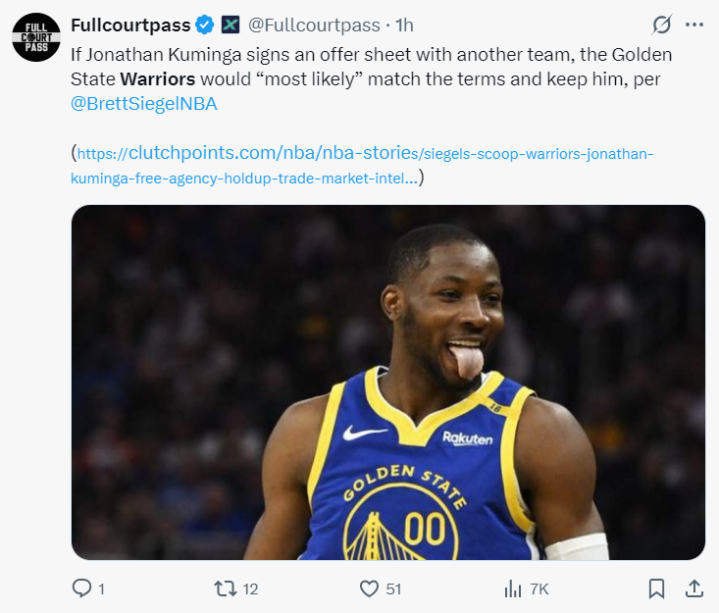Open the Grok explain icon
The width and height of the screenshot is (719, 613).
pyautogui.click(x=661, y=25)
